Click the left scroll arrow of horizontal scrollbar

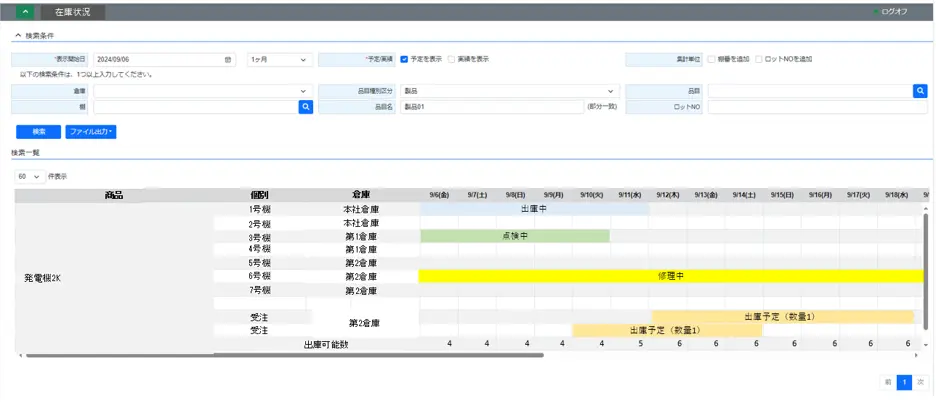[x=21, y=355]
